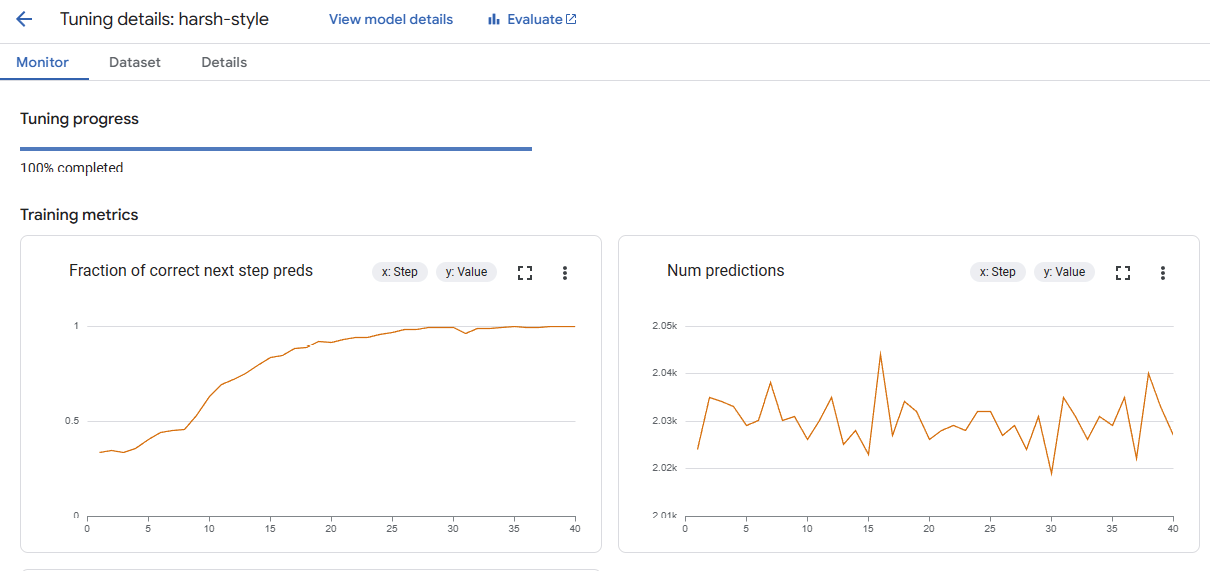Click the Tuning progress bar
Viewport: 1210px width, 571px height.
pyautogui.click(x=276, y=149)
